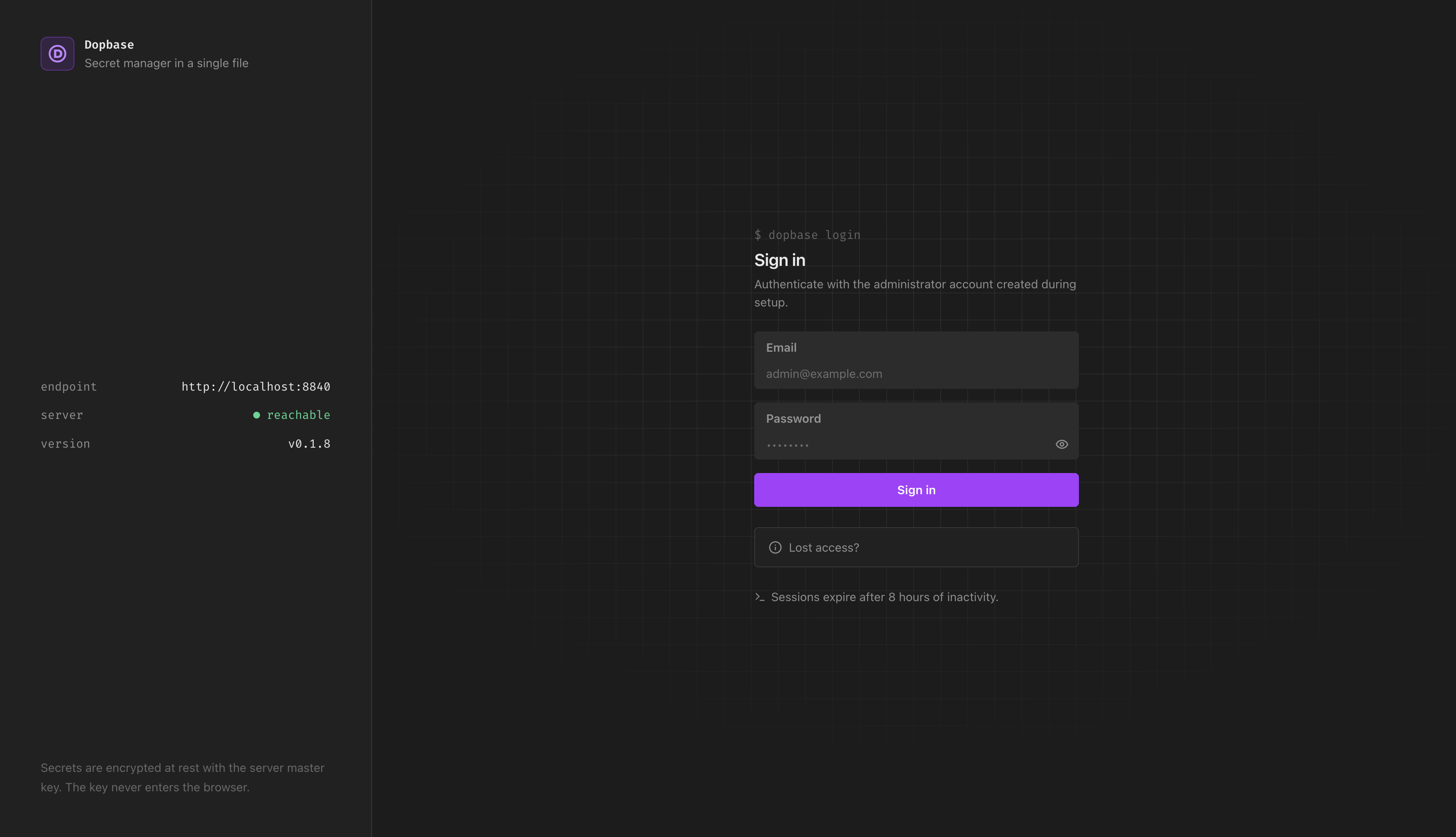Click the server label

pos(62,415)
